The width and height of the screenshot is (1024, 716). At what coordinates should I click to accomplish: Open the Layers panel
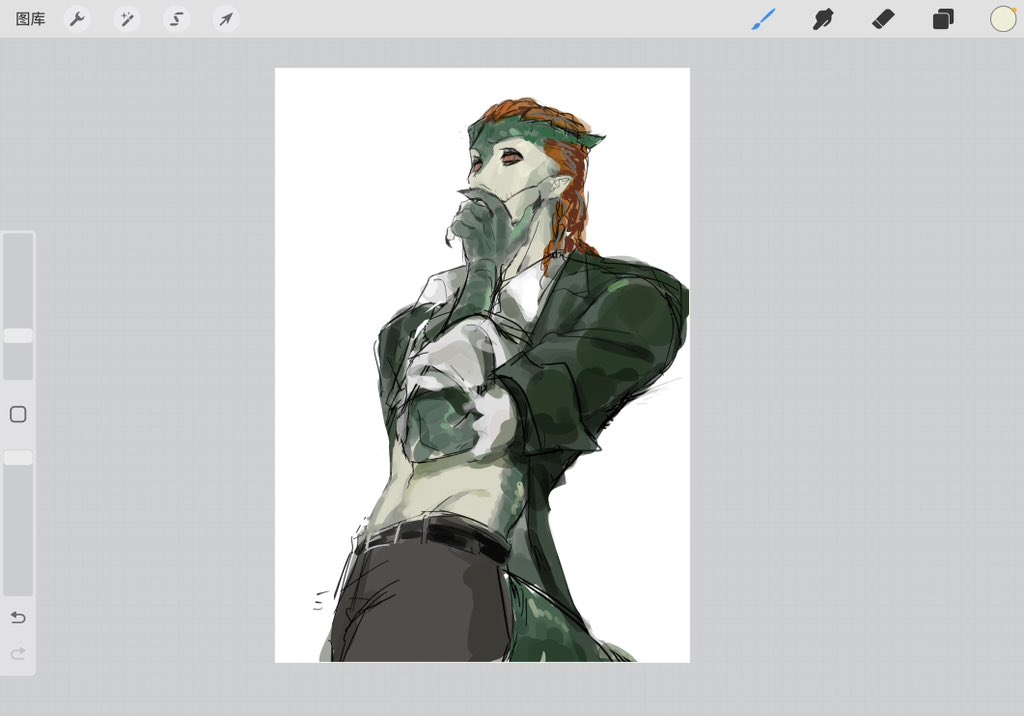click(x=943, y=20)
